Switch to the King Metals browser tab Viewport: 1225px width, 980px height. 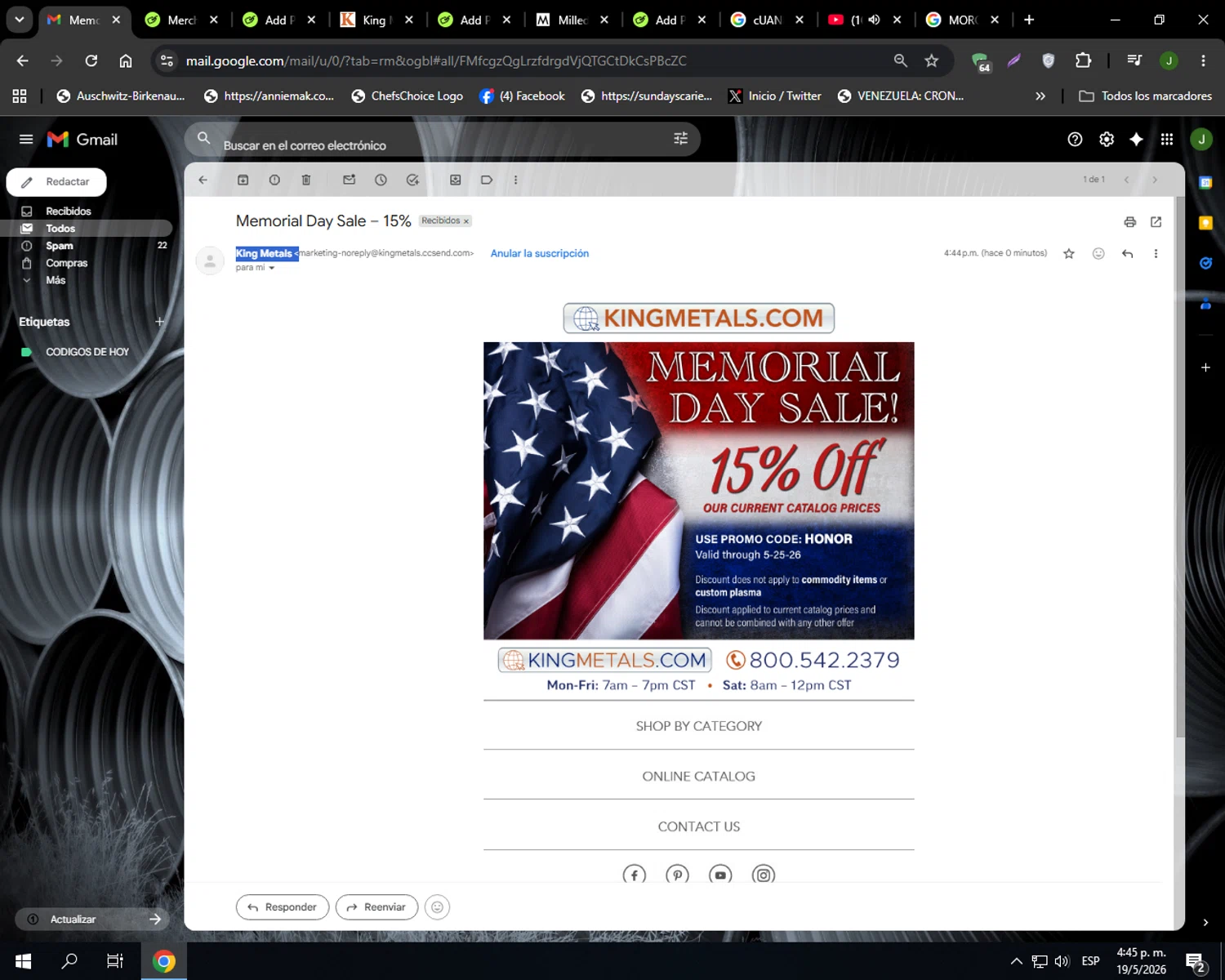(x=376, y=20)
